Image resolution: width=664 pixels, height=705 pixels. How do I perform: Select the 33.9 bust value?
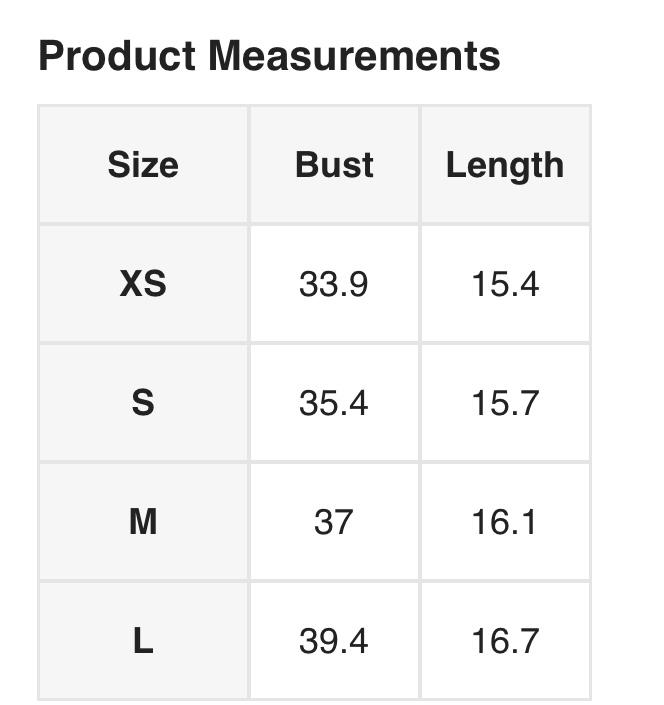tap(334, 284)
